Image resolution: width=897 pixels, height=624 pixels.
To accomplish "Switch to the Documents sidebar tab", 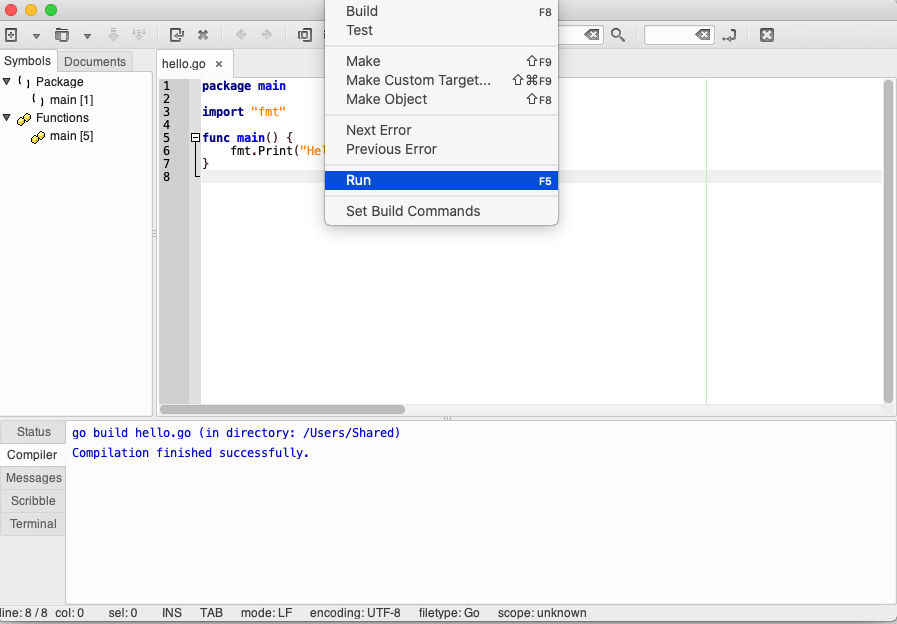I will [95, 61].
